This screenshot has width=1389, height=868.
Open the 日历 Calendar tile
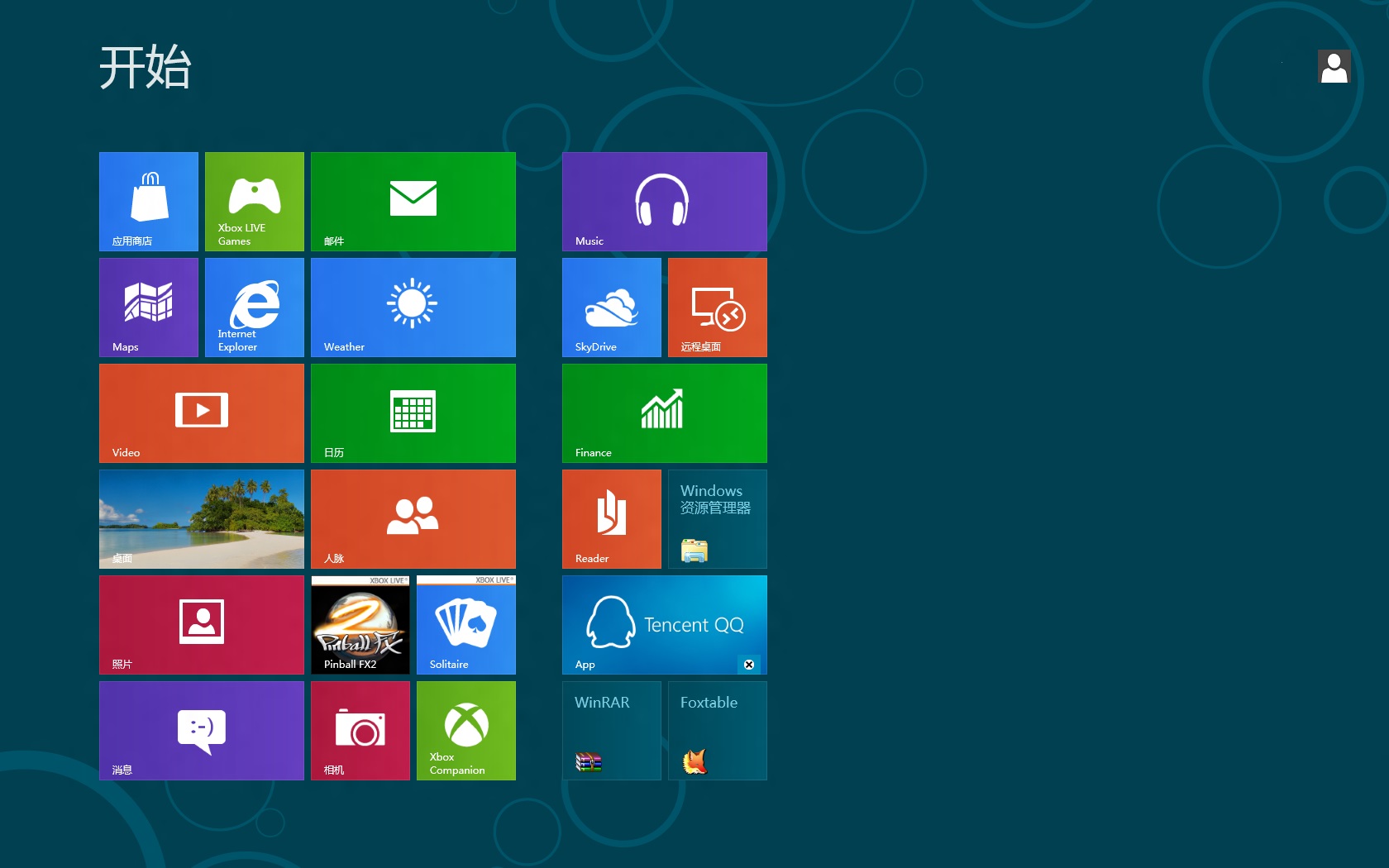[x=413, y=413]
